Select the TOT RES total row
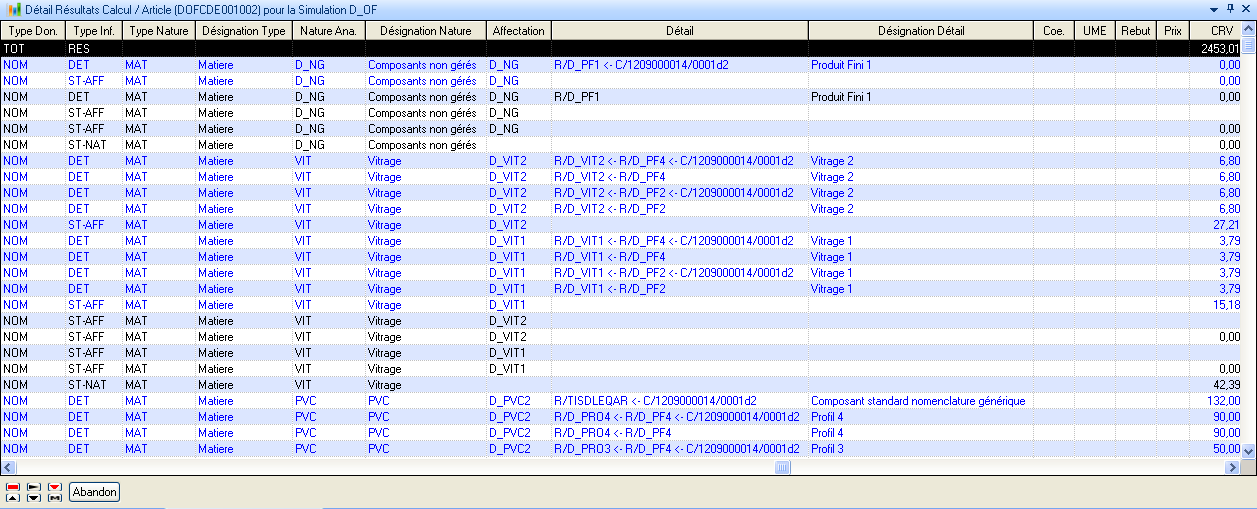1257x509 pixels. pyautogui.click(x=600, y=48)
